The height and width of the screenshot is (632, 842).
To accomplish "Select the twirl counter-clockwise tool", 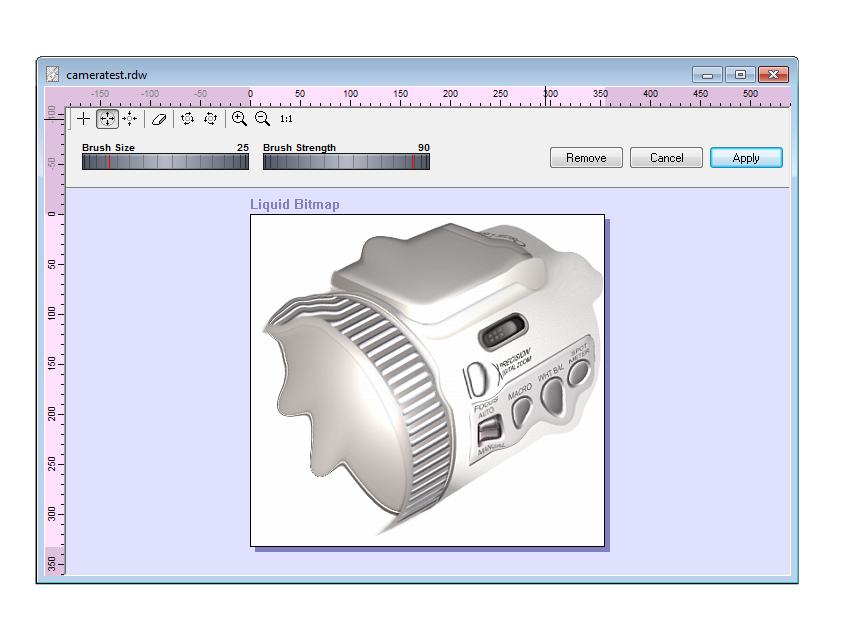I will (210, 119).
